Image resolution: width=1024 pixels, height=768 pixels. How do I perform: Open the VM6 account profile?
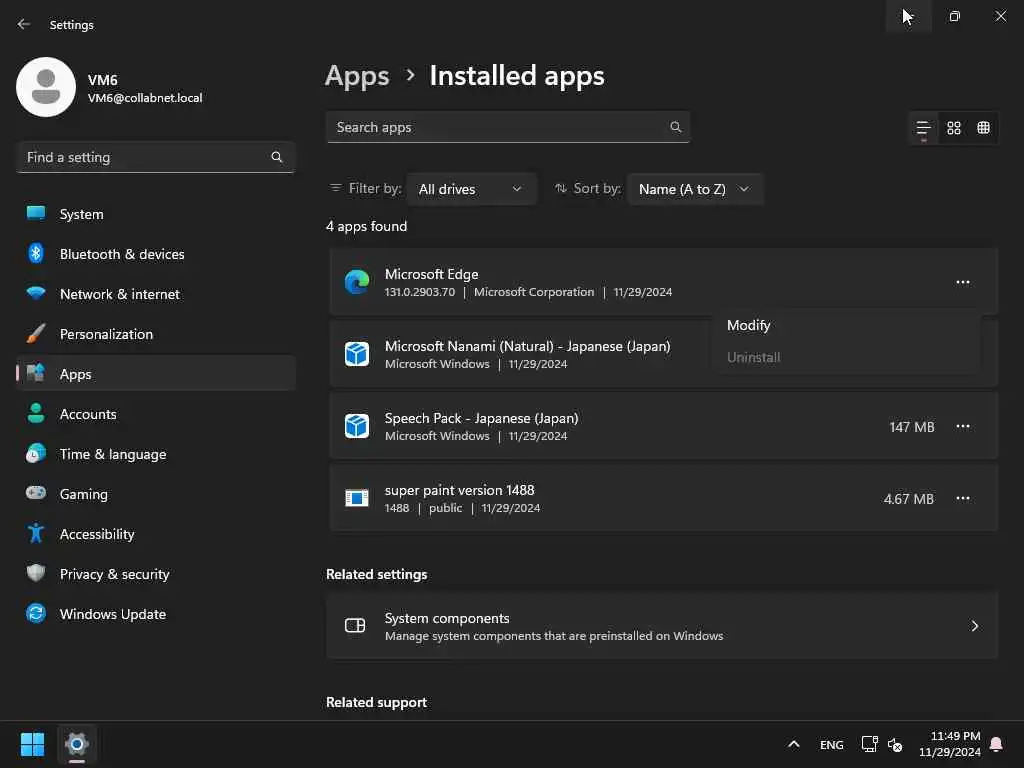point(110,88)
